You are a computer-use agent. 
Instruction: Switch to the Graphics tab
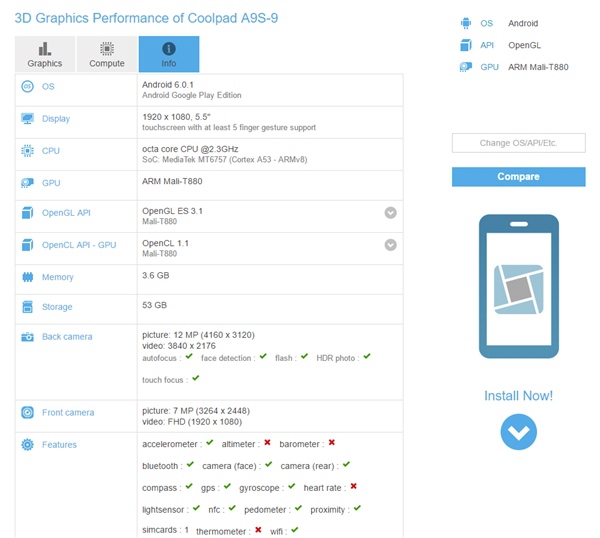pos(45,54)
